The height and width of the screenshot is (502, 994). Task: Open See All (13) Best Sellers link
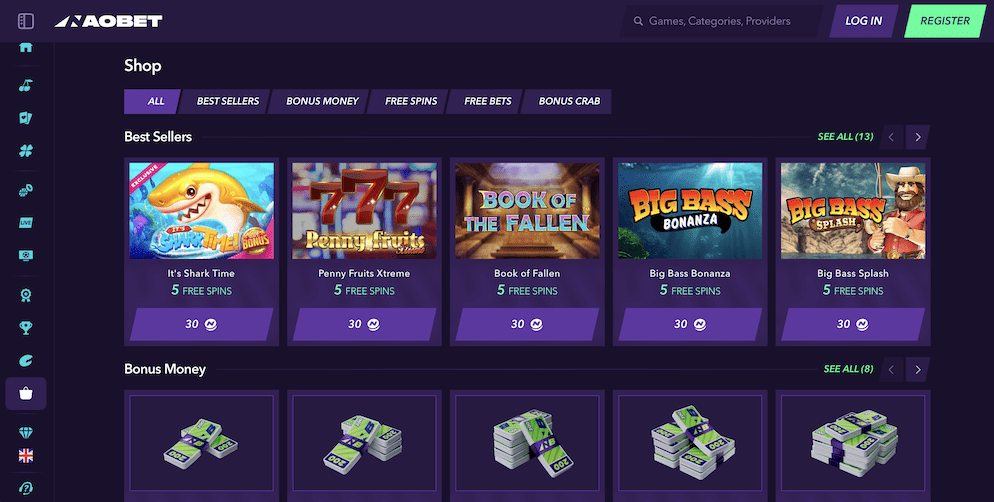[845, 136]
